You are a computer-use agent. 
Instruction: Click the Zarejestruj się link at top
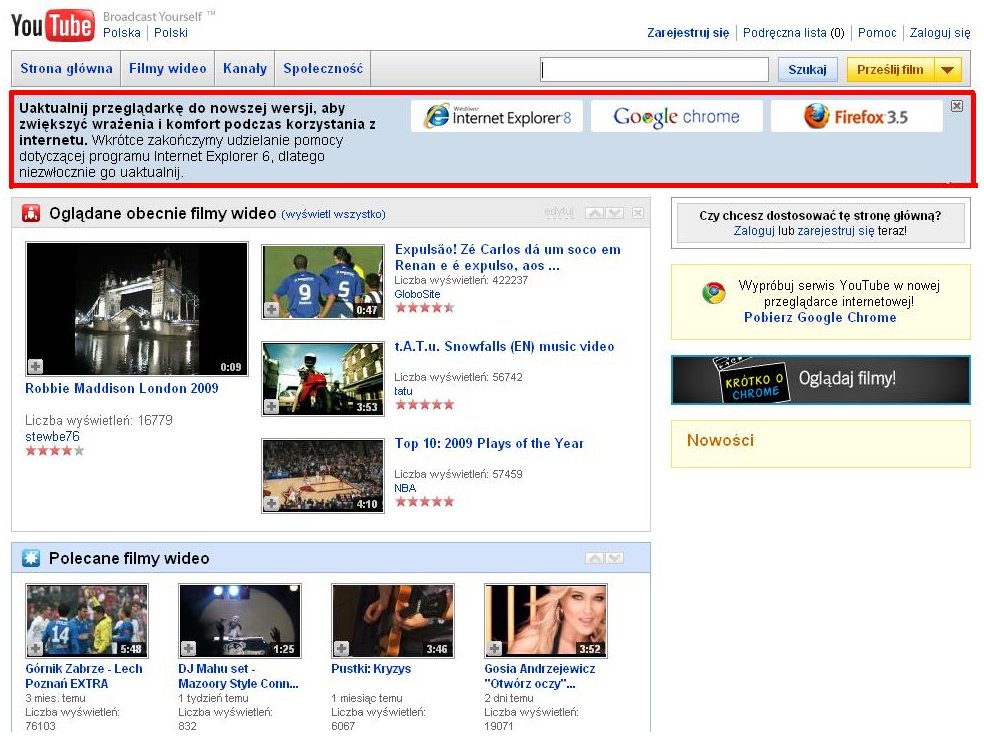pos(688,33)
